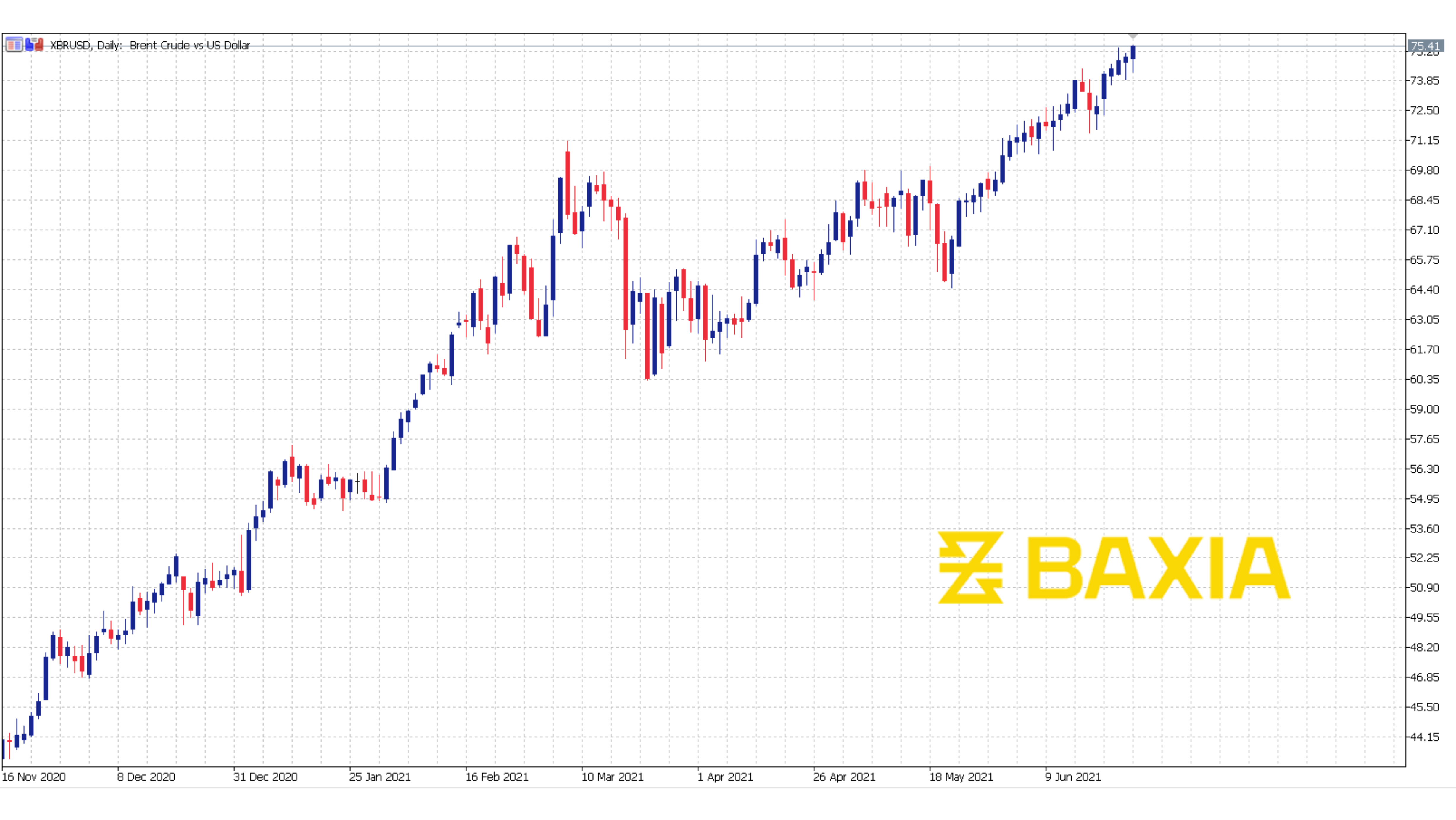Click the 44.15 price axis label
Viewport: 1456px width, 820px height.
1424,737
